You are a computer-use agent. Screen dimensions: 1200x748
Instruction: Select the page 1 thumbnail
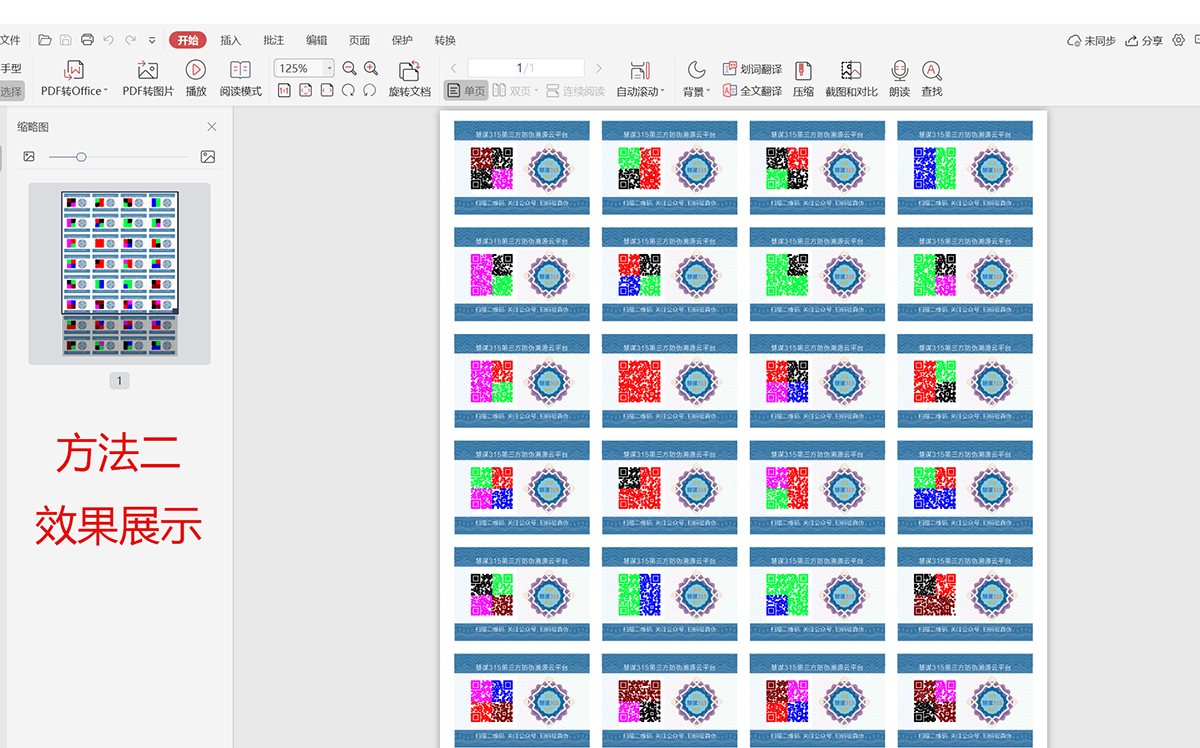point(119,273)
